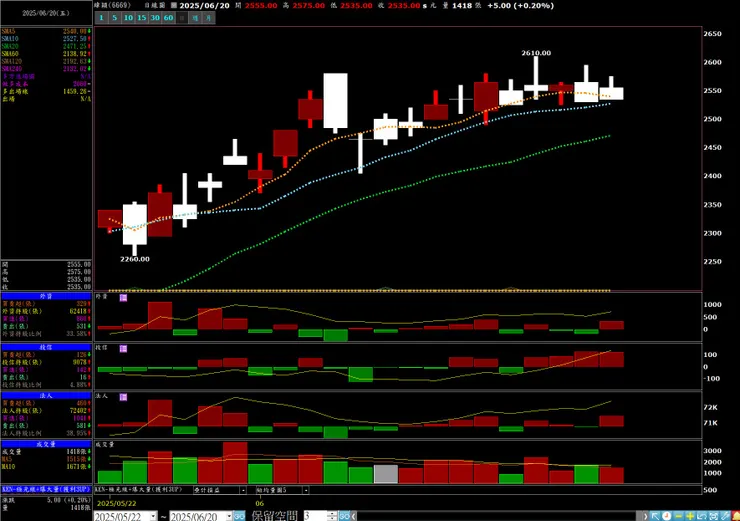The image size is (740, 521).
Task: Select the 外資 blue panel header
Action: tap(46, 296)
